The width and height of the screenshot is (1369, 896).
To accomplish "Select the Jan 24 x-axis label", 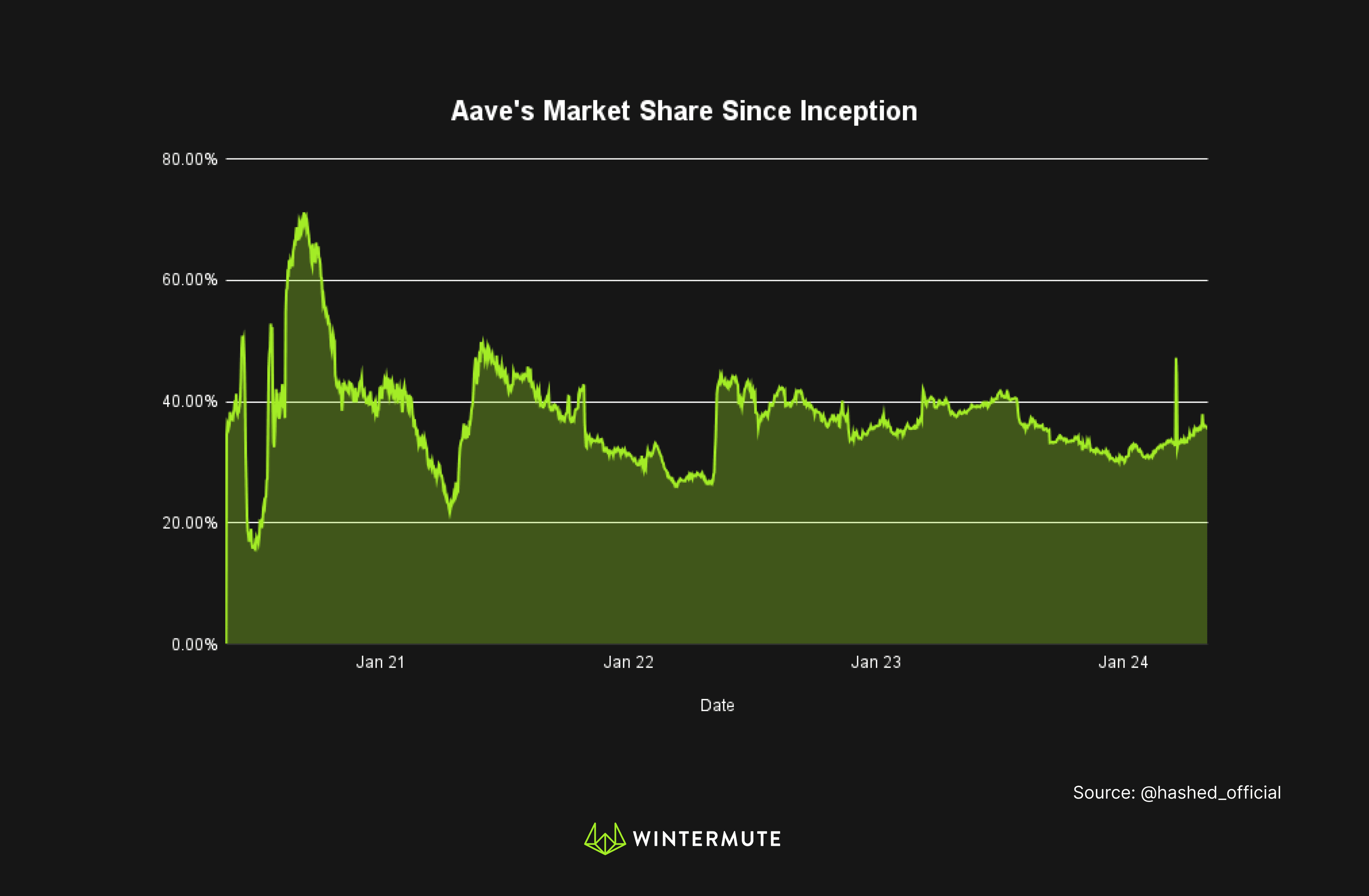I will tap(1123, 663).
